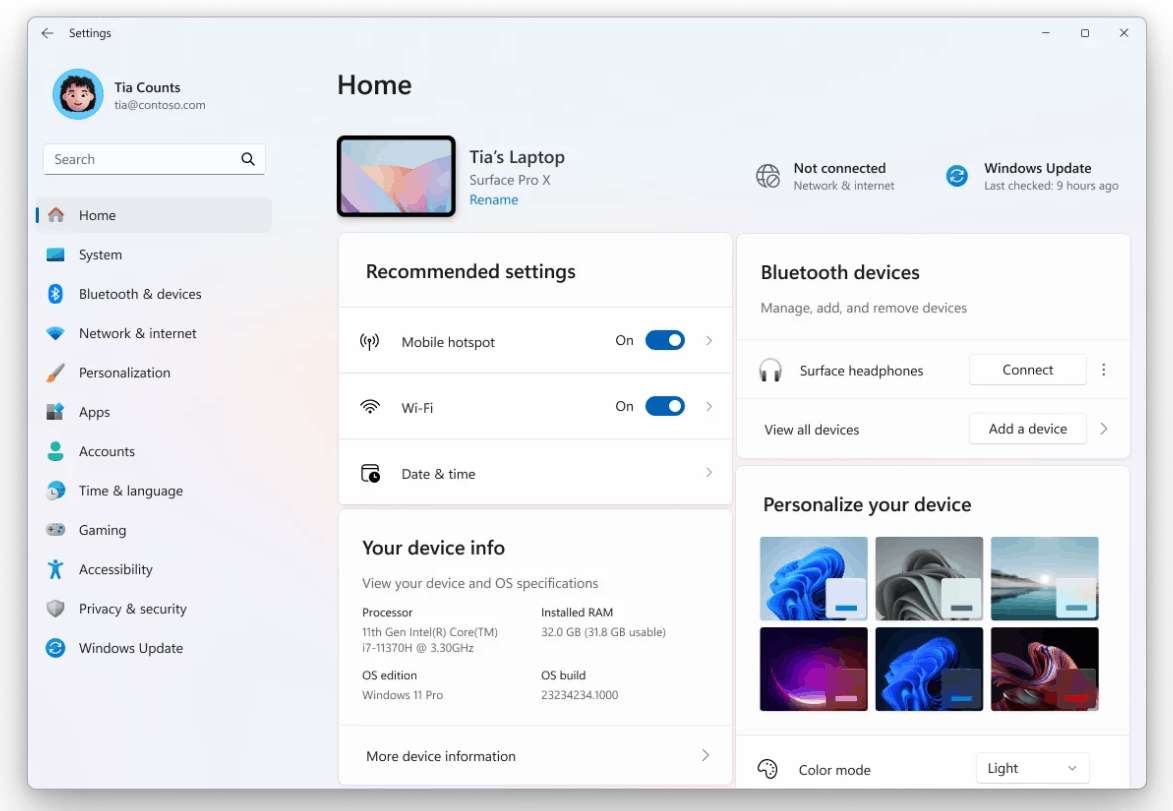Connect the Surface headphones

[1027, 370]
